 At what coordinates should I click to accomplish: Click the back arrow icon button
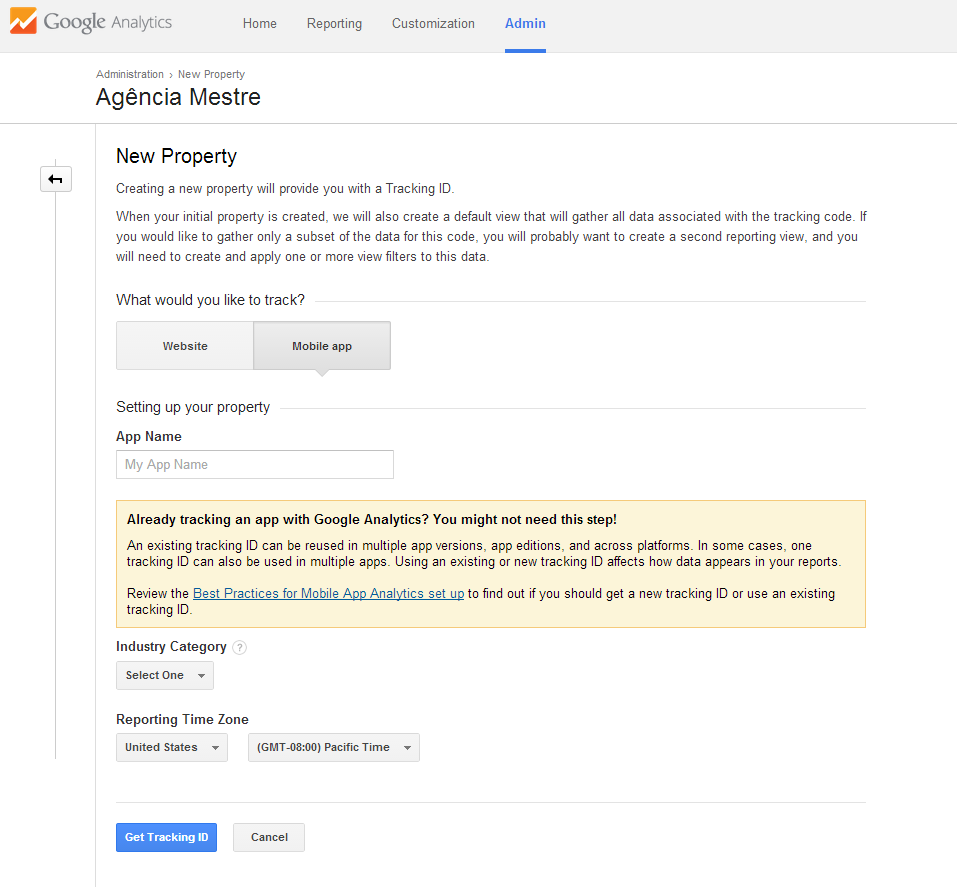click(56, 179)
